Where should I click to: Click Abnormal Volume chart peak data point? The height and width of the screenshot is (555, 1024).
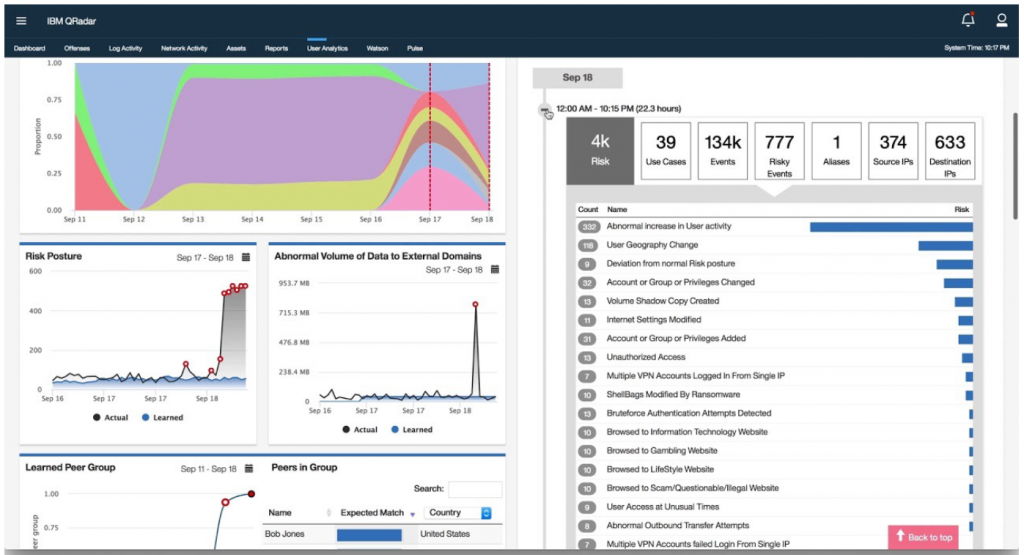click(x=475, y=305)
